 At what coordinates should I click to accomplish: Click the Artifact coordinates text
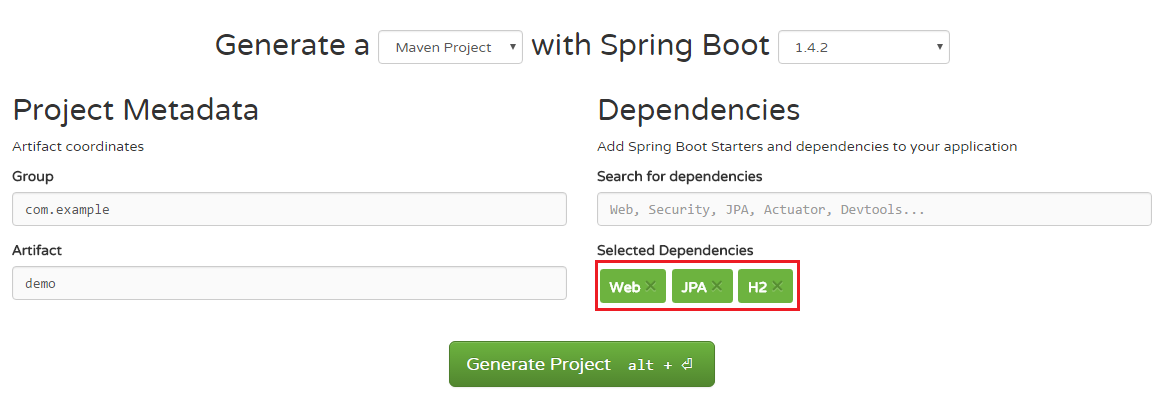coord(78,147)
